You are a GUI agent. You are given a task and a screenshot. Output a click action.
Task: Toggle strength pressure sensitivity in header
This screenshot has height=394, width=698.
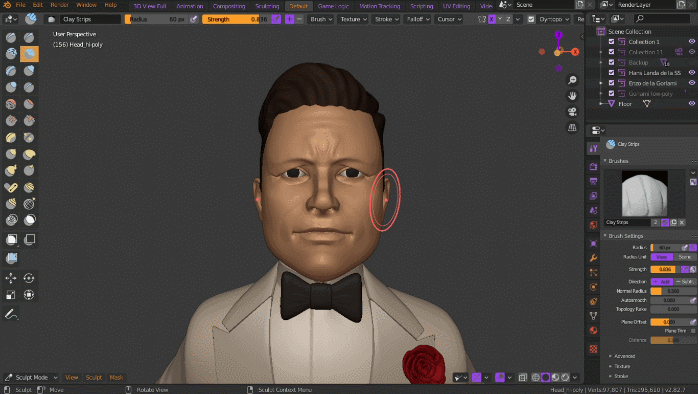(276, 19)
